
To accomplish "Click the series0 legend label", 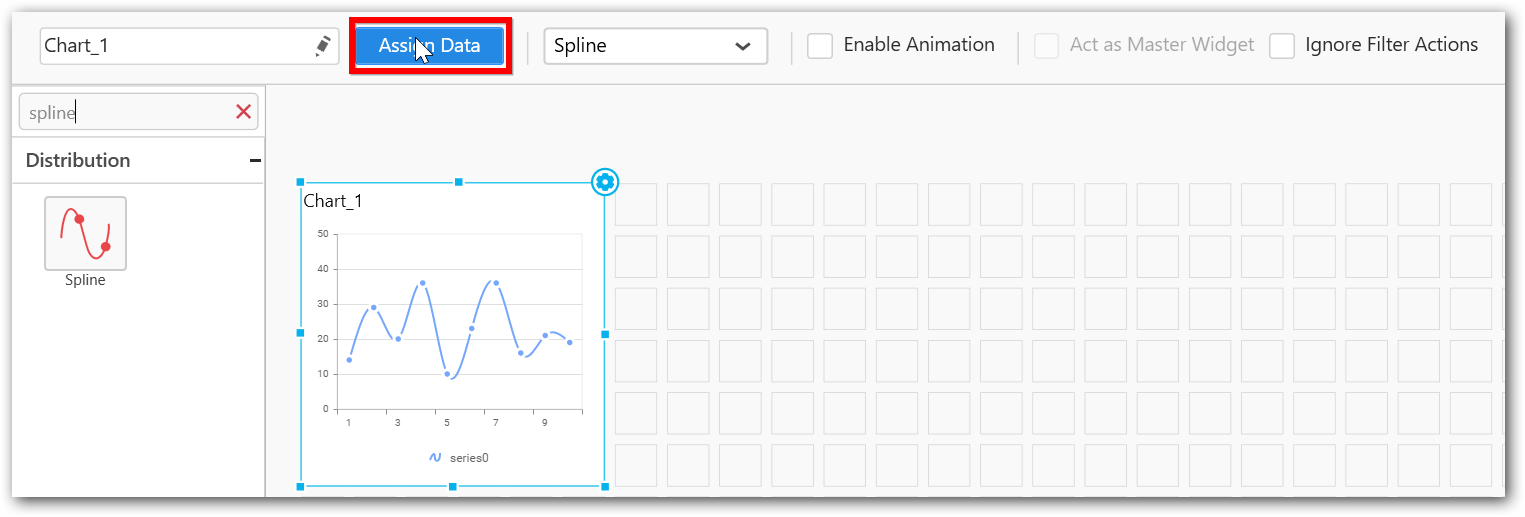I will 469,457.
